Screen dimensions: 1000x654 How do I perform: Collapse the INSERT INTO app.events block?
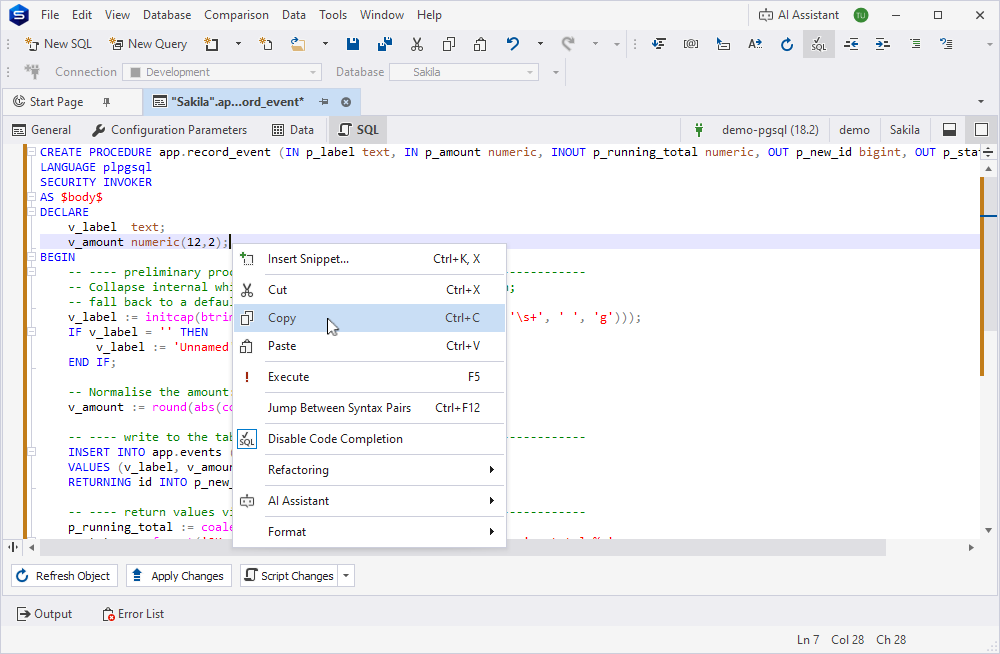[x=31, y=452]
